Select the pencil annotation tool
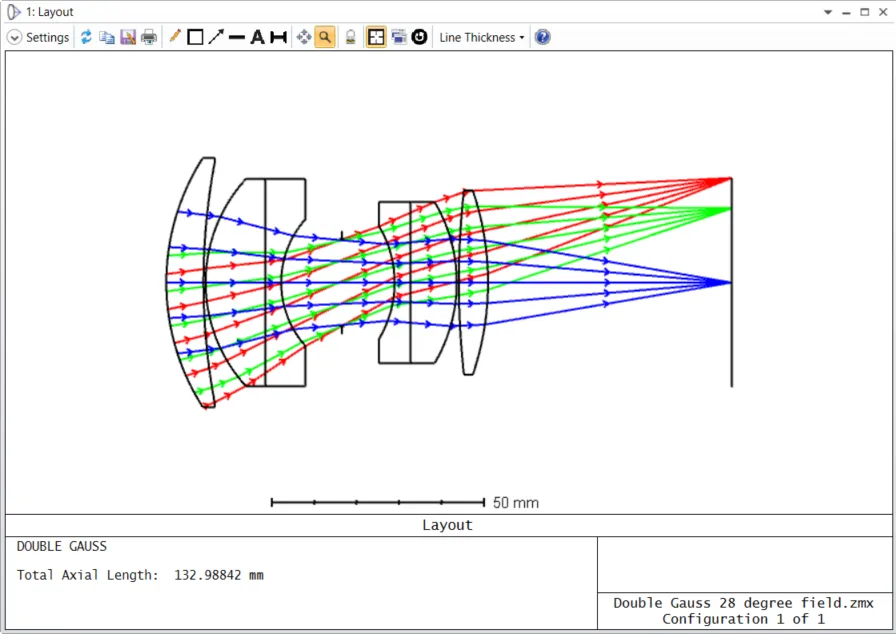This screenshot has height=634, width=896. (175, 37)
